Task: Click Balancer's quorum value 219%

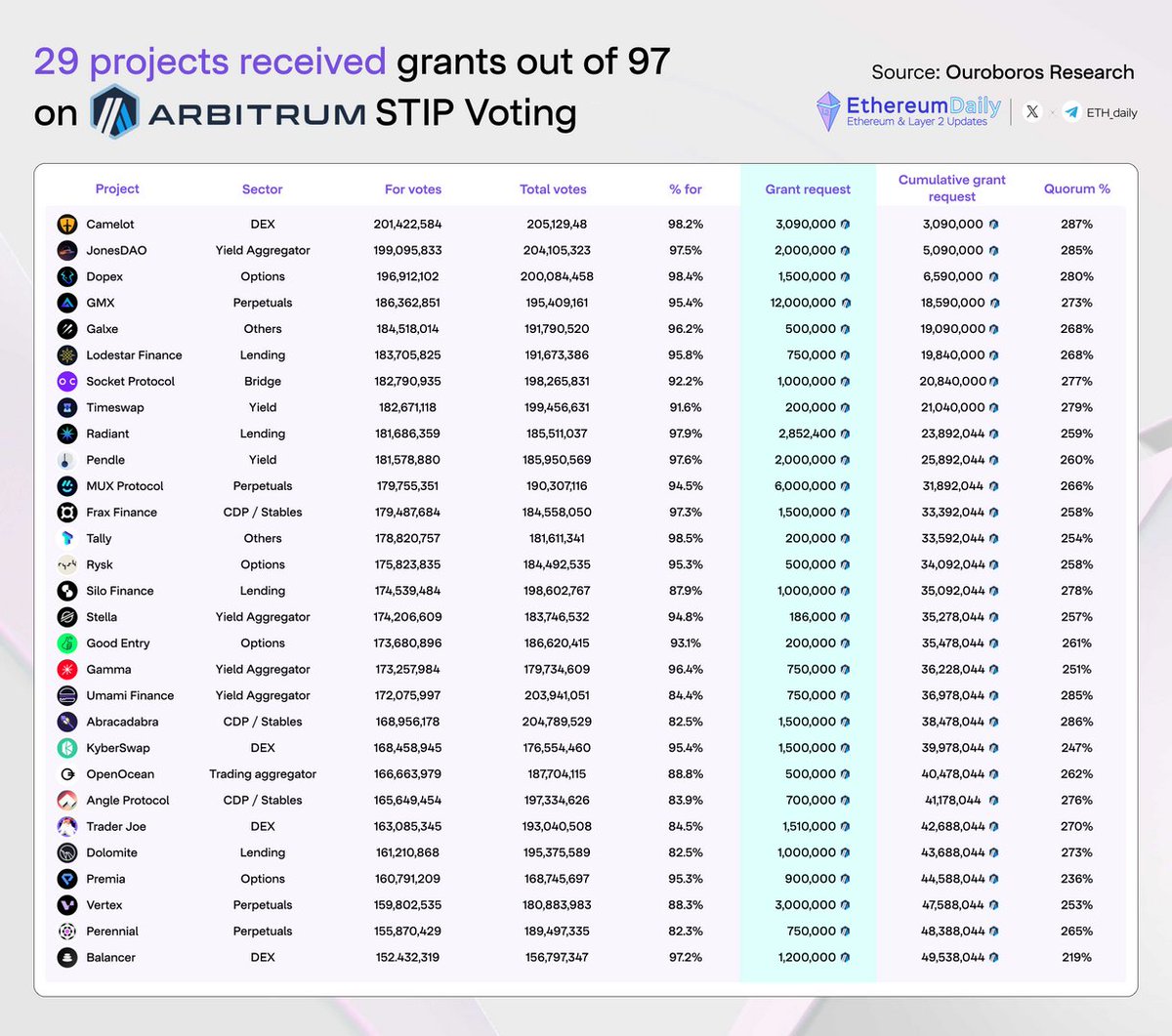Action: [x=1077, y=958]
